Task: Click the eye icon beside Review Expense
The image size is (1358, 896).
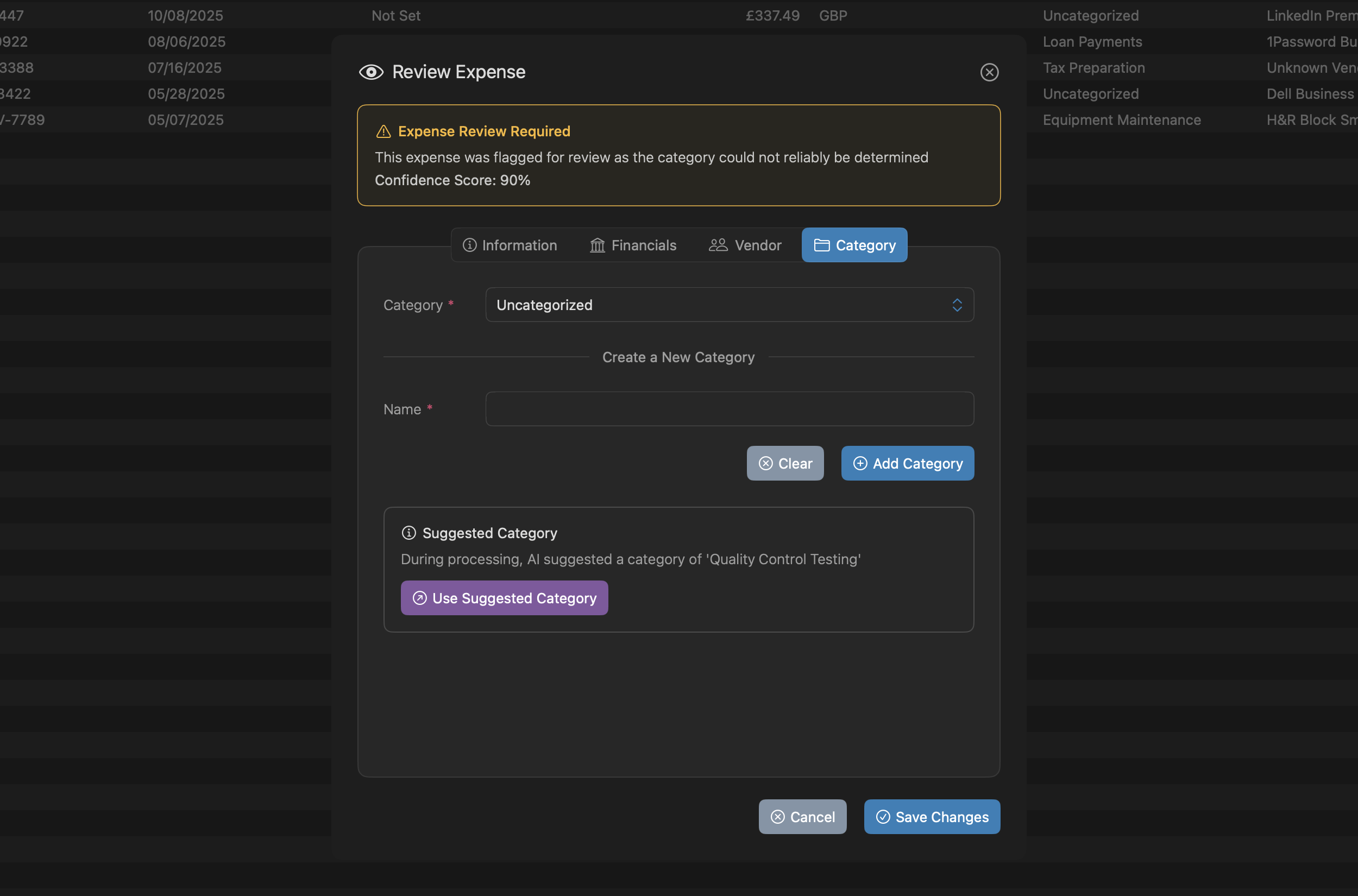Action: [371, 72]
